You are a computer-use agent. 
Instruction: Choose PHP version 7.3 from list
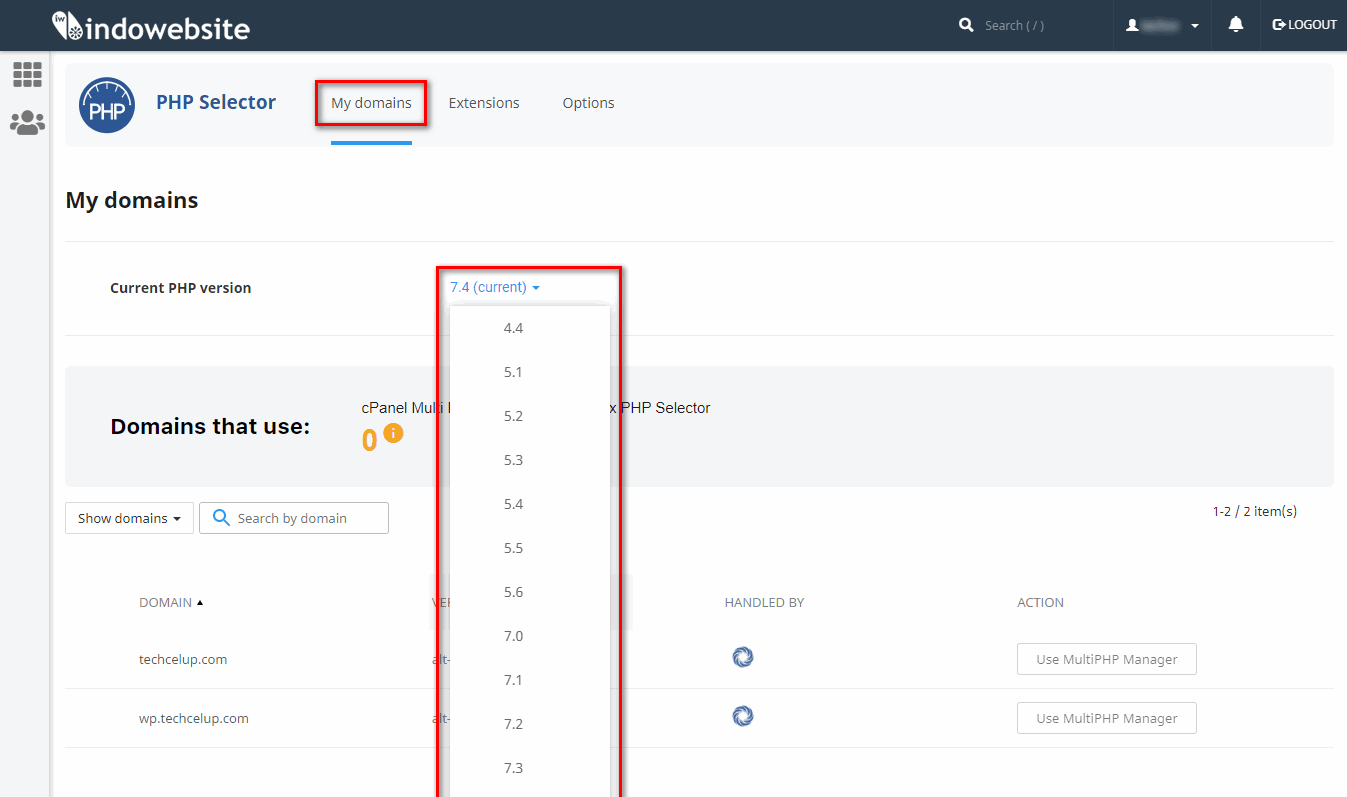coord(514,768)
